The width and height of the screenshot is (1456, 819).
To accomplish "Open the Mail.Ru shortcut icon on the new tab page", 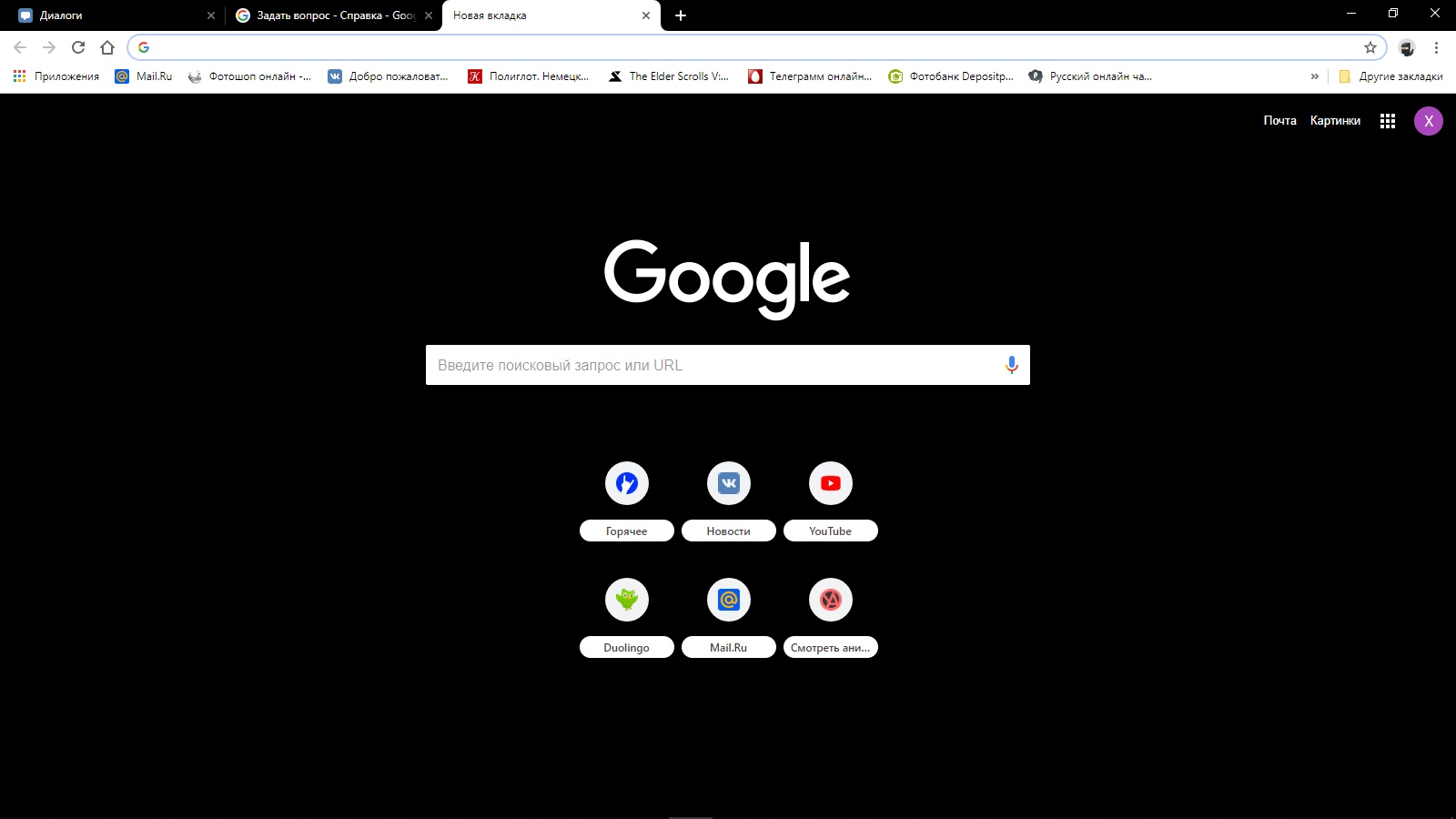I will 729,600.
